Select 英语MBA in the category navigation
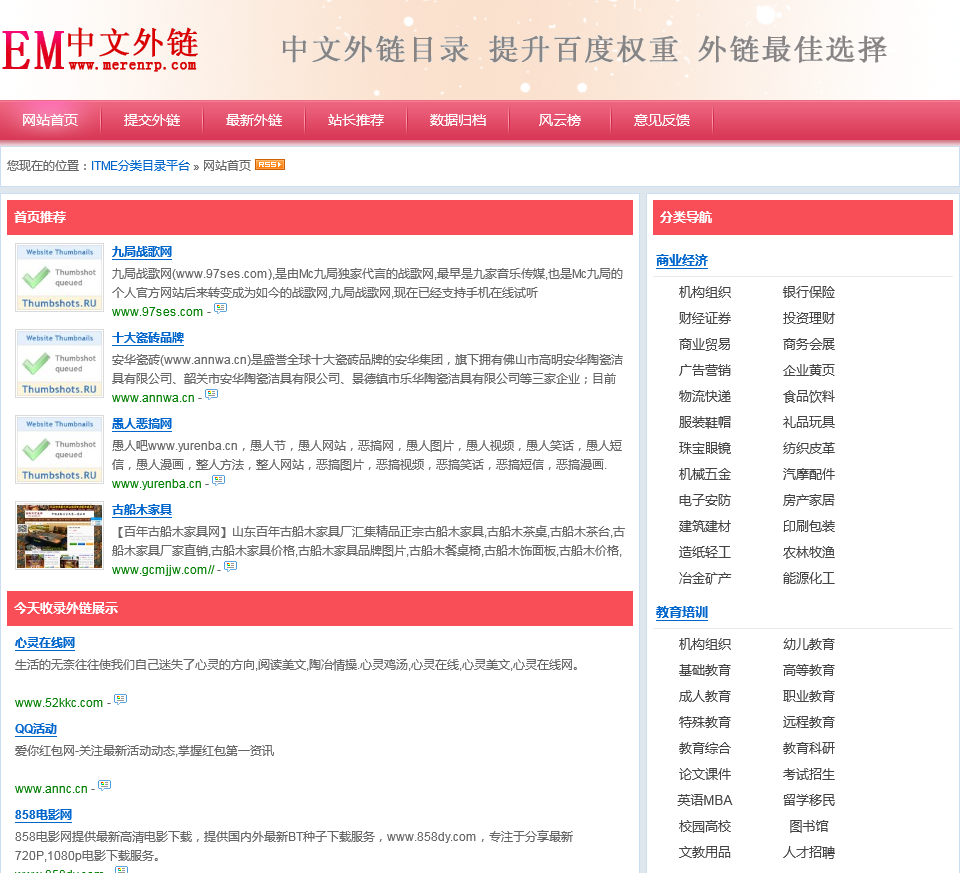960x873 pixels. point(704,801)
